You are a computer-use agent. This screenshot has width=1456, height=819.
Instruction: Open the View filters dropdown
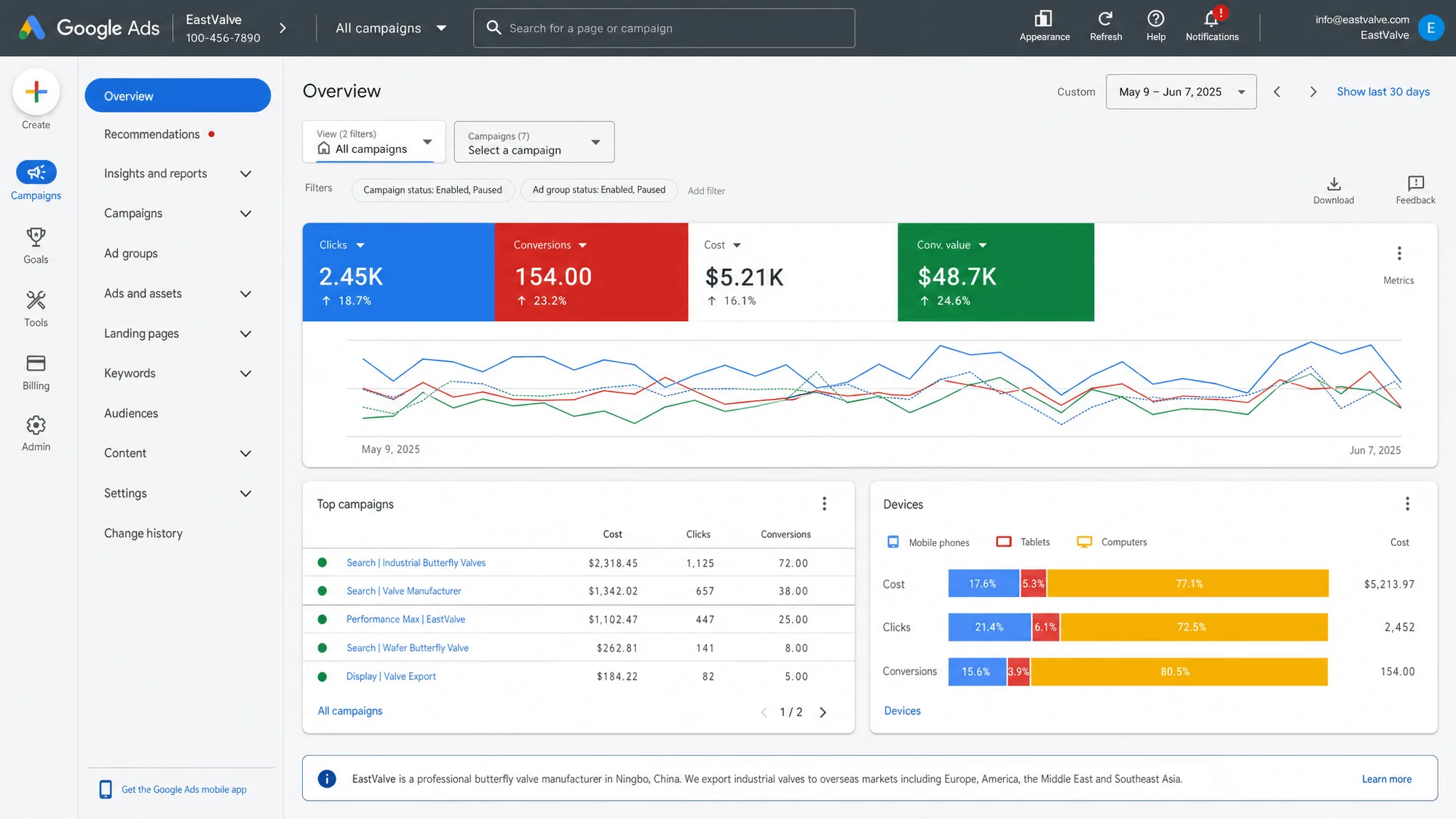(373, 141)
